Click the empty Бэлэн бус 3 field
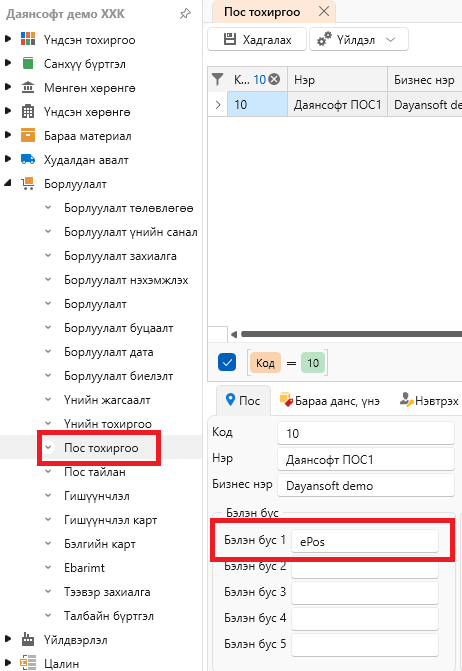Screen dimensions: 462x671 click(365, 592)
